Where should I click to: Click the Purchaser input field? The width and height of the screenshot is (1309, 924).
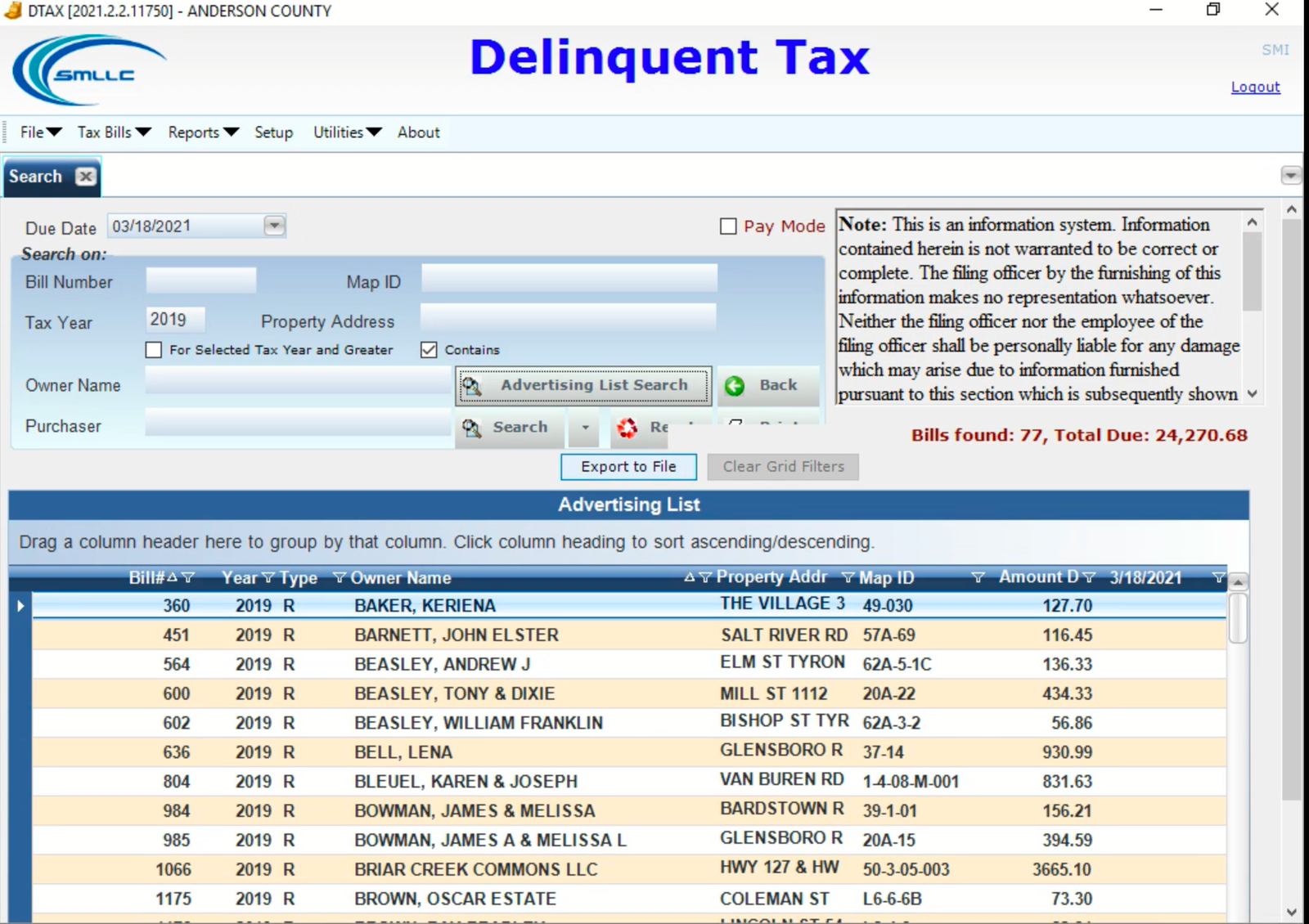299,423
